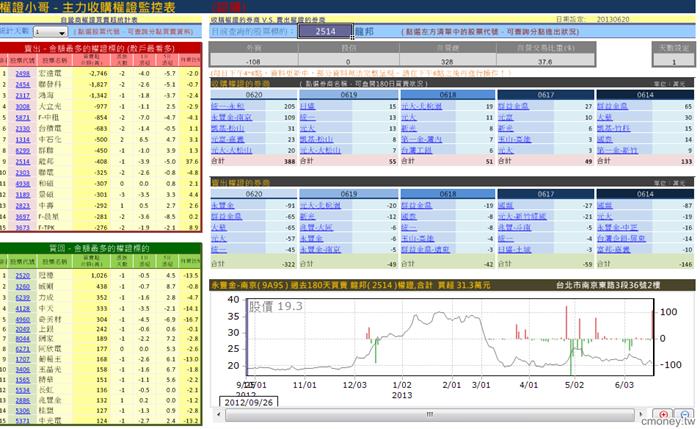The height and width of the screenshot is (429, 700).
Task: Move the chart's horizontal scrollbar thumb
Action: [429, 414]
